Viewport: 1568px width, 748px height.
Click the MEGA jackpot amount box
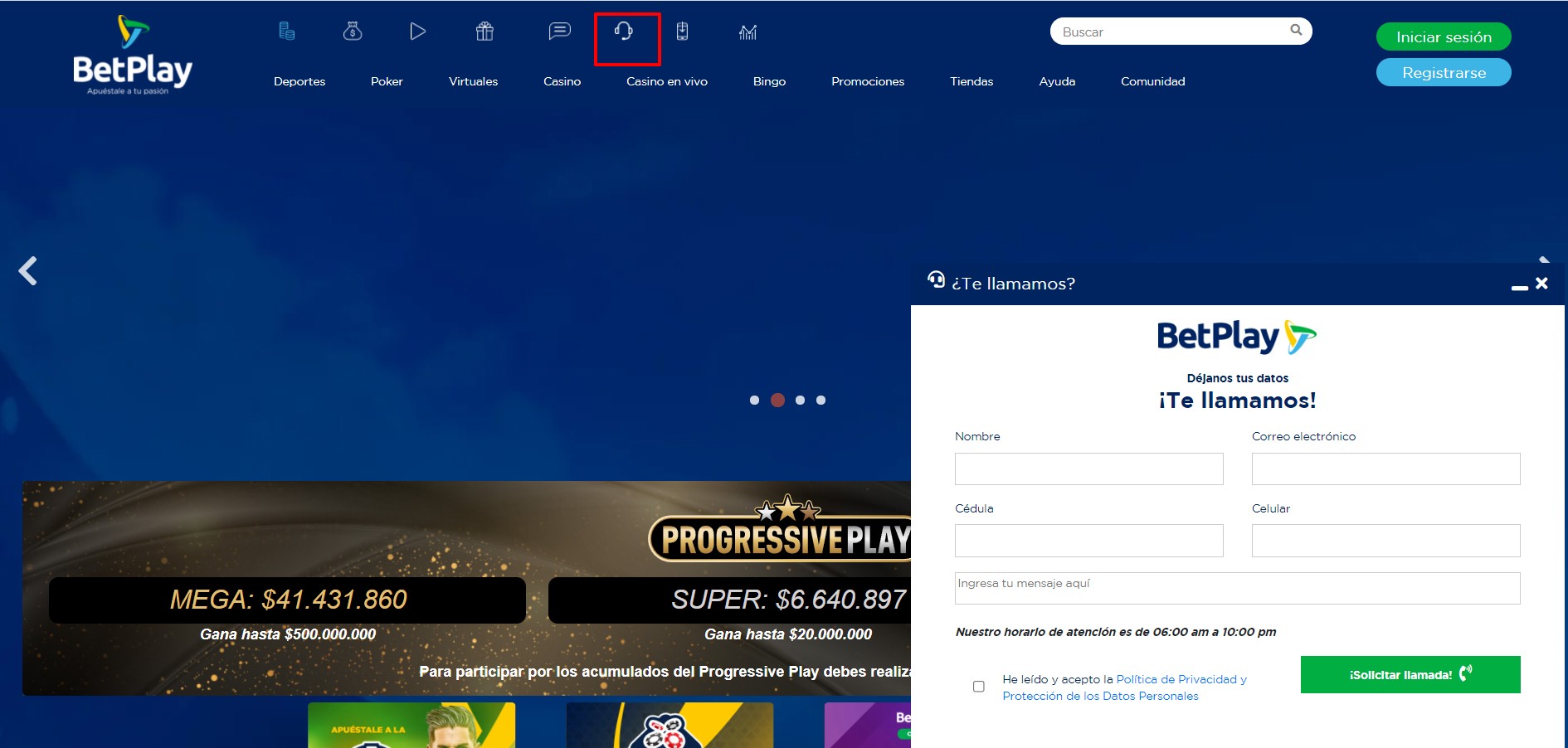287,600
